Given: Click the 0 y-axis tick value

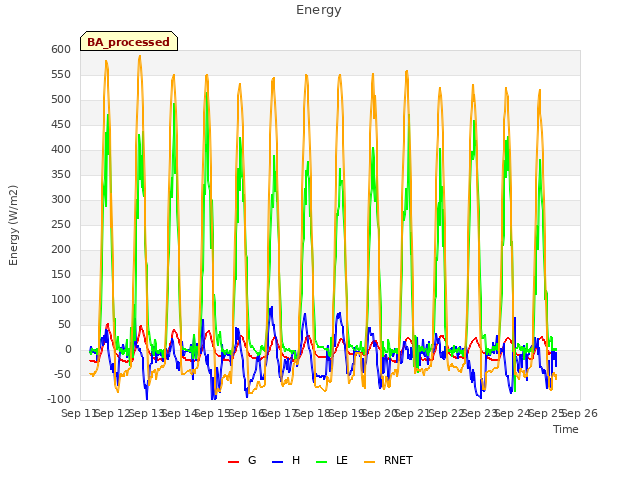Looking at the screenshot, I should tap(68, 349).
